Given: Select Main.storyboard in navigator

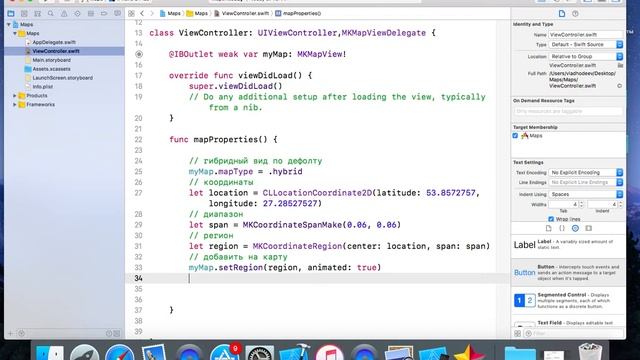Looking at the screenshot, I should coord(51,60).
